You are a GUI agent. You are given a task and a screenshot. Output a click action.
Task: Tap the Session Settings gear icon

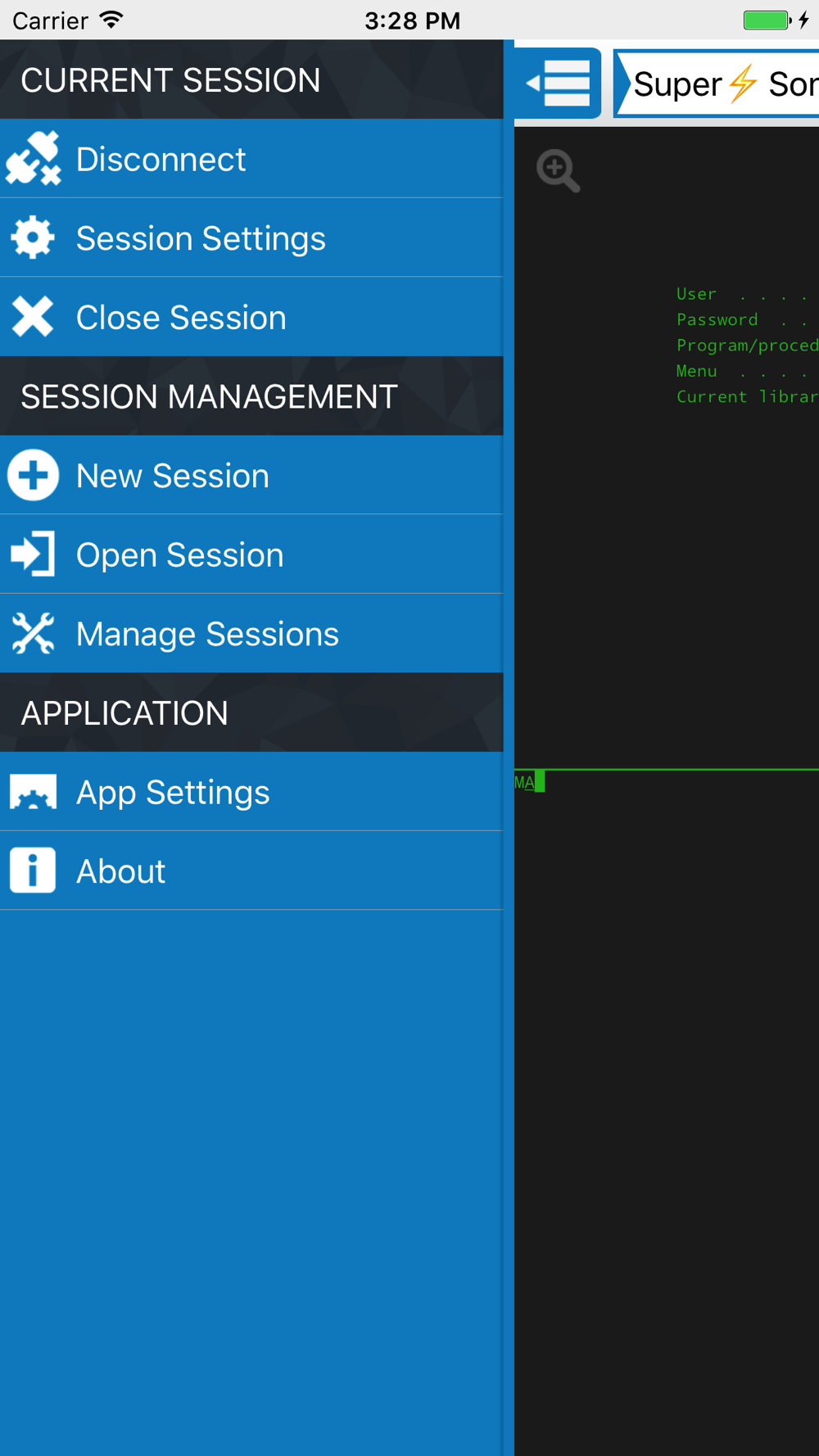click(x=33, y=237)
